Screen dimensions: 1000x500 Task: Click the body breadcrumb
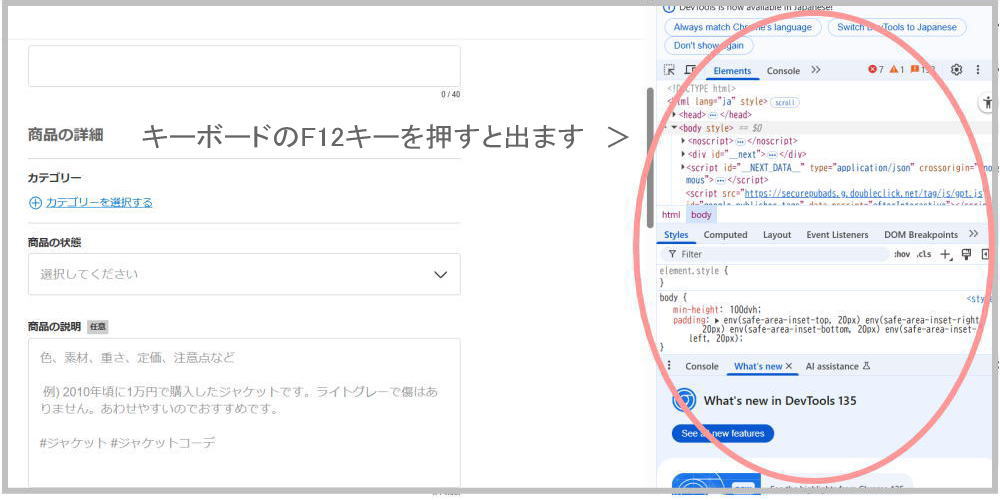(x=701, y=215)
